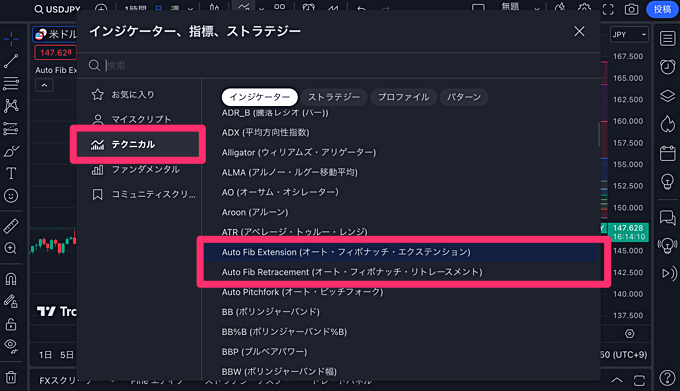Select the テクニカル category
Screen dimensions: 680x391
click(137, 144)
